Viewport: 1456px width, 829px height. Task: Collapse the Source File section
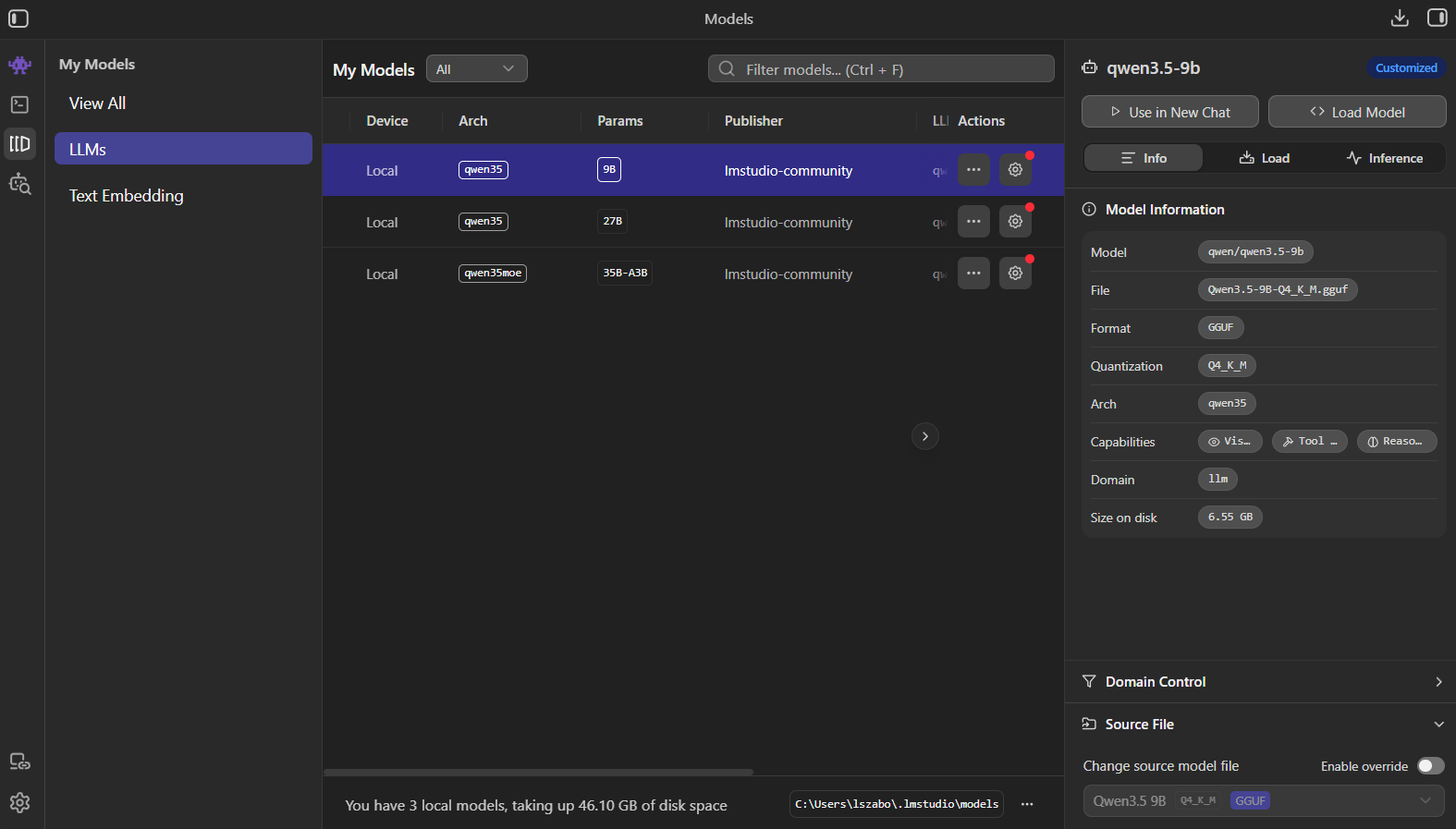click(x=1261, y=724)
